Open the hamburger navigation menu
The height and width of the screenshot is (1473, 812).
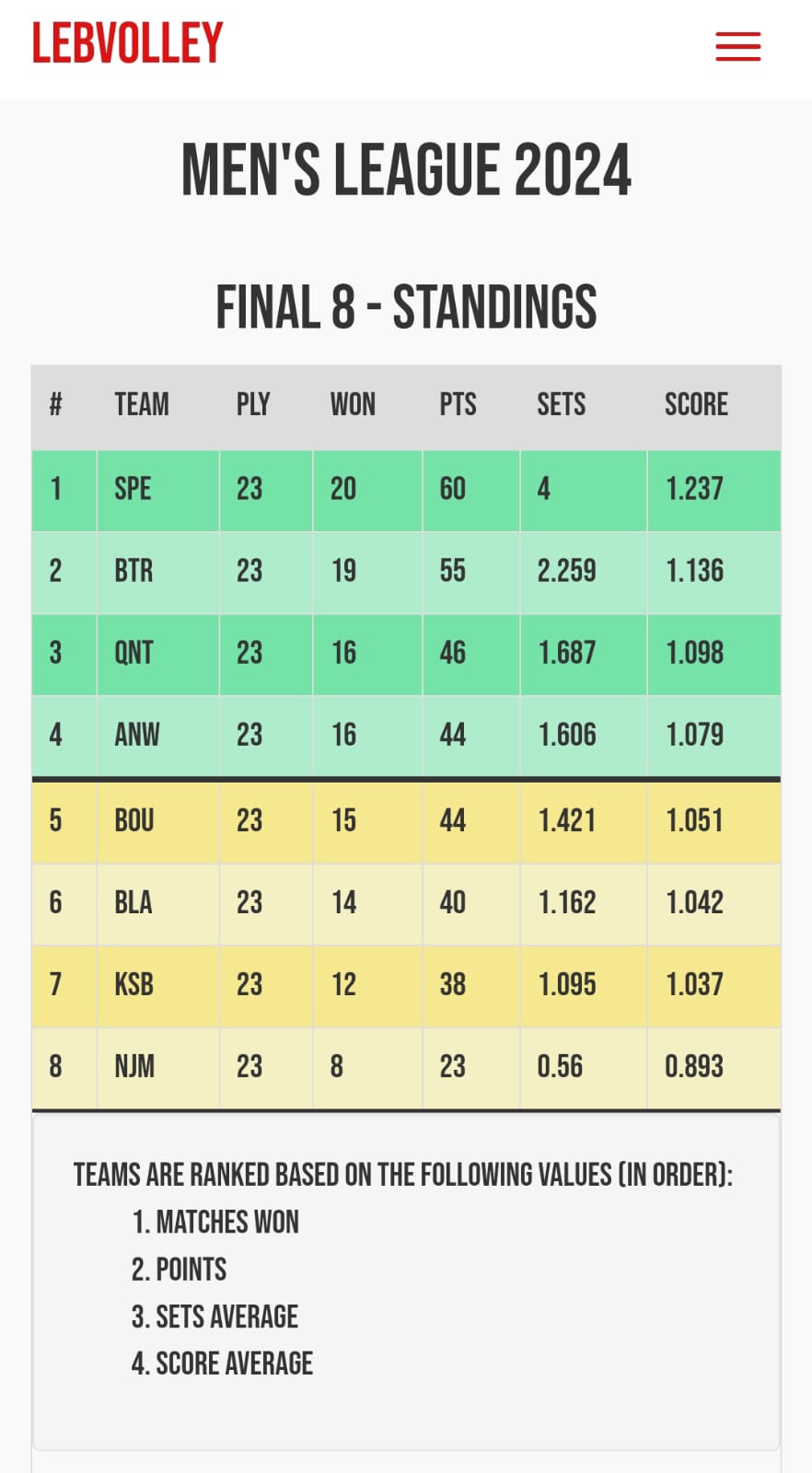point(738,46)
